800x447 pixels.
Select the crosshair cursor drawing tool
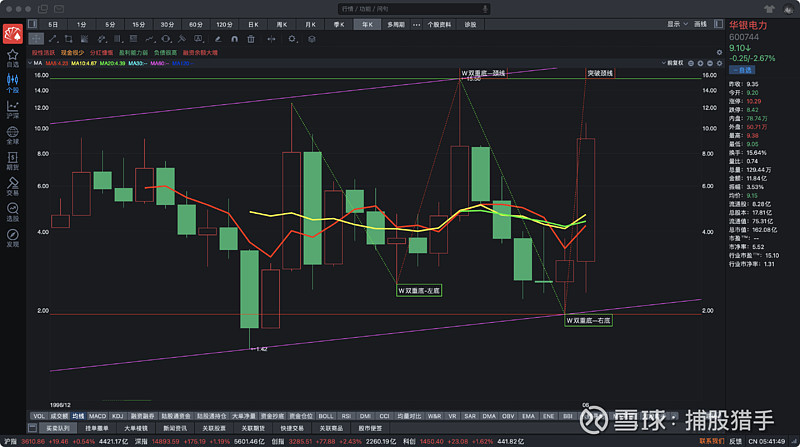click(x=36, y=39)
